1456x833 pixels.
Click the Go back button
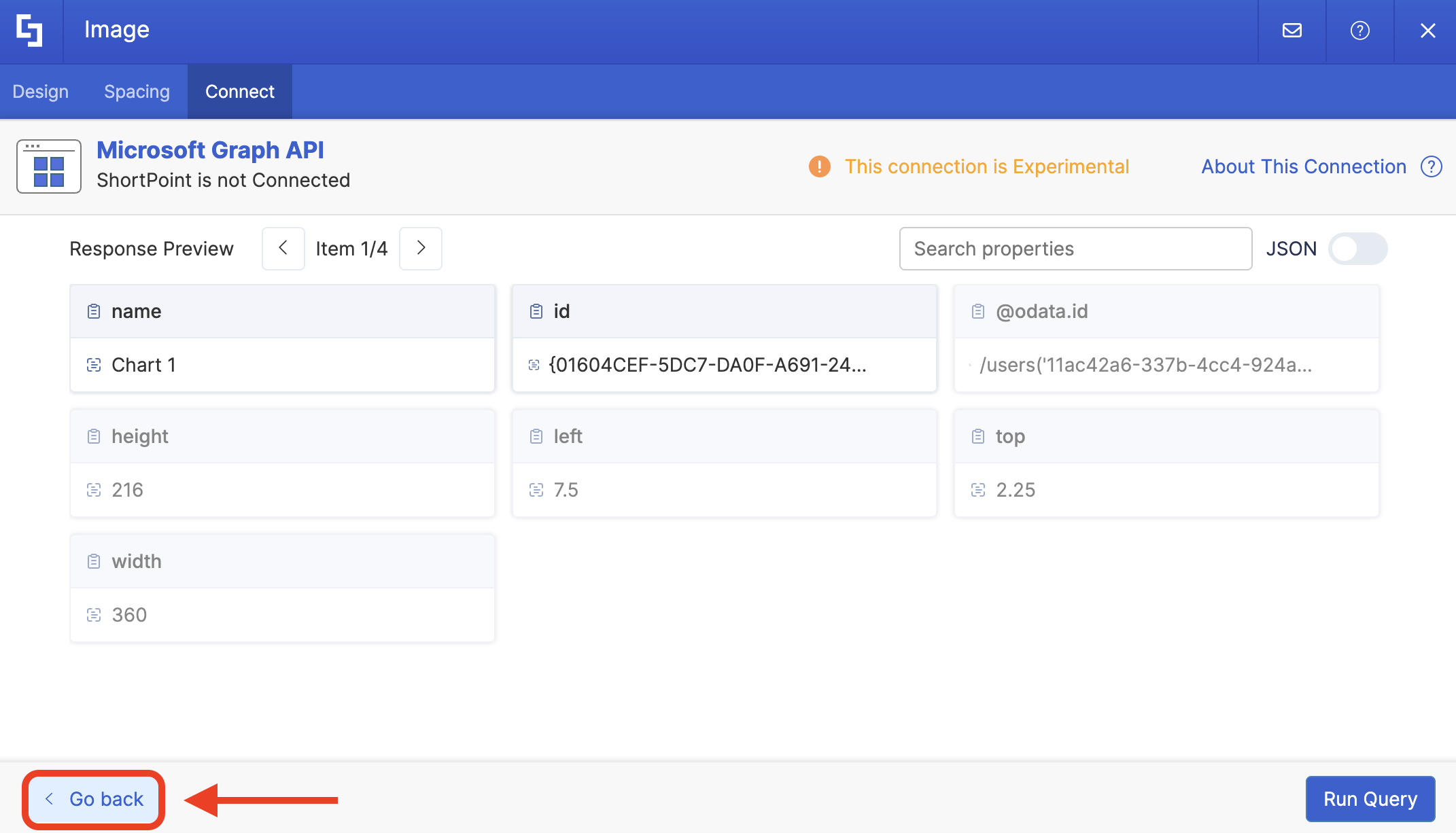pos(94,799)
